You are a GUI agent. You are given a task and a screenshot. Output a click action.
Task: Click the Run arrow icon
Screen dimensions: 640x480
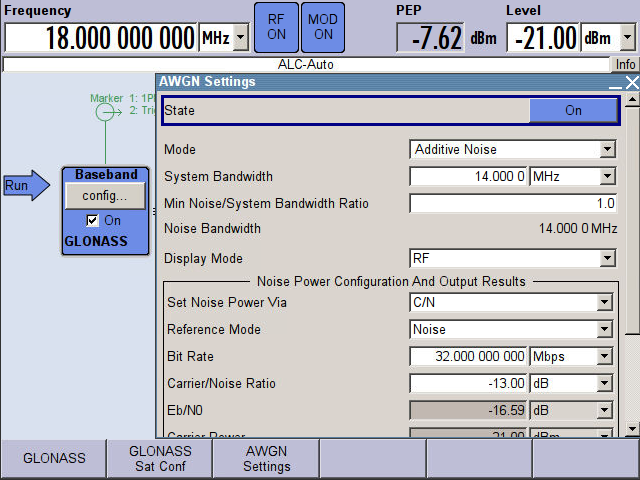[27, 186]
